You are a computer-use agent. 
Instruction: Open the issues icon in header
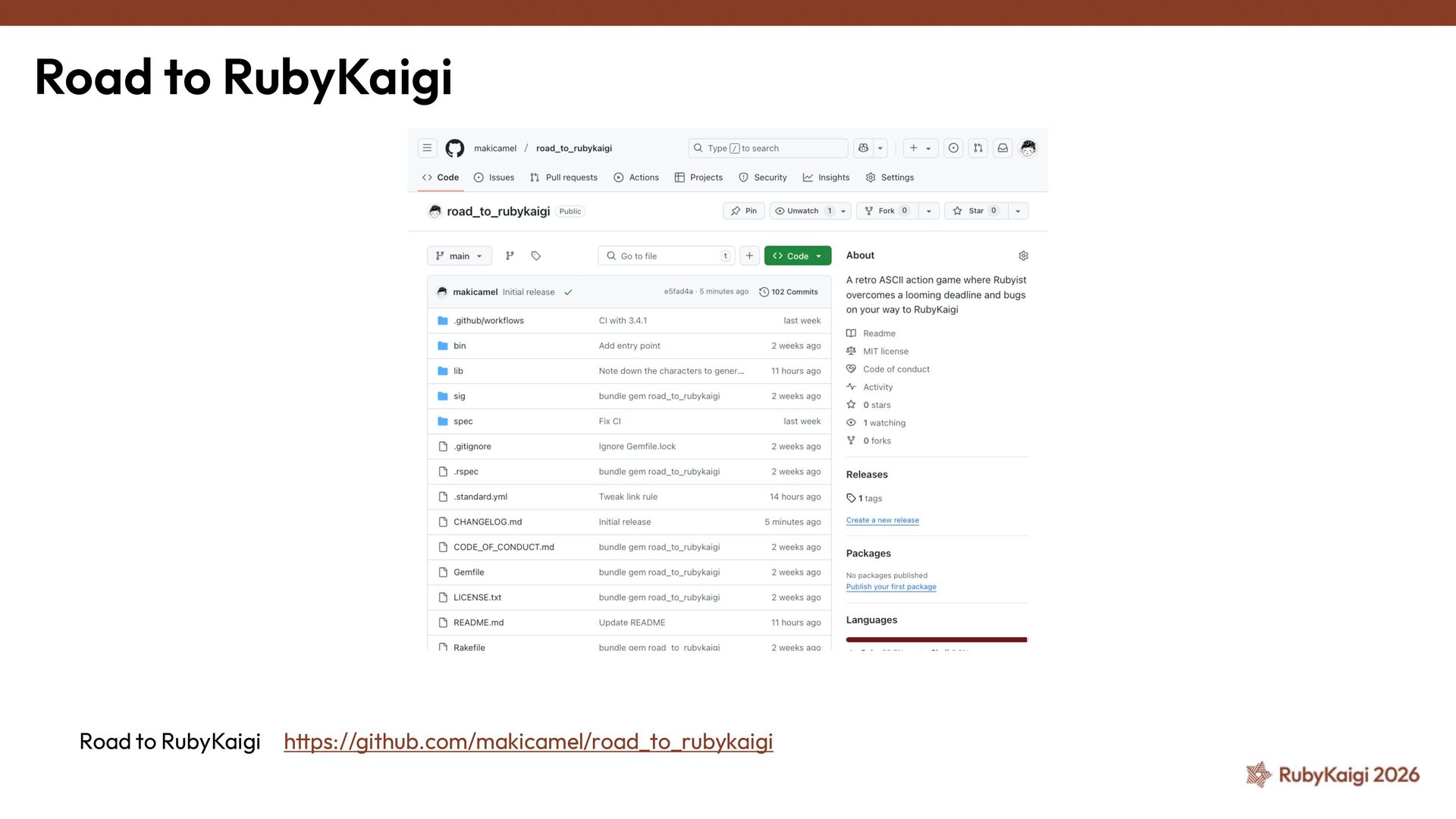[953, 148]
